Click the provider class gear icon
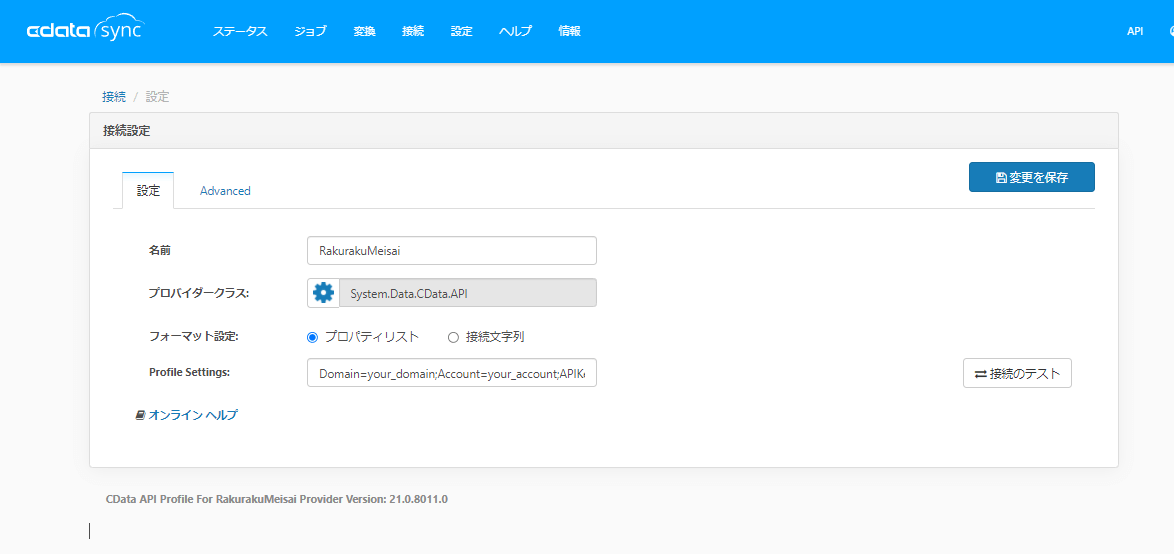Screen dimensions: 1174x554 point(323,293)
